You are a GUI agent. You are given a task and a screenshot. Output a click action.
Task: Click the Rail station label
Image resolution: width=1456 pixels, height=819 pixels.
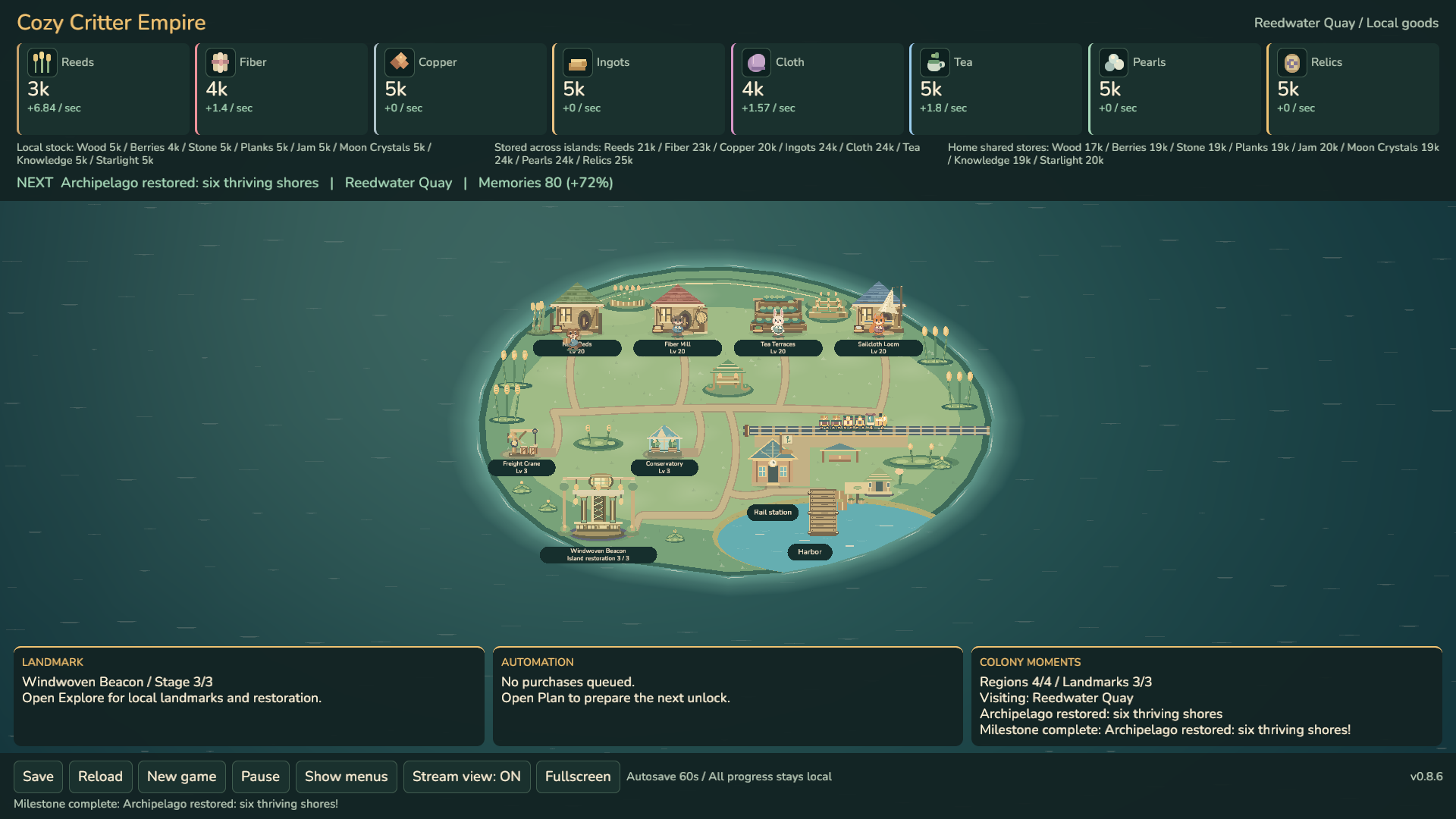pos(773,513)
